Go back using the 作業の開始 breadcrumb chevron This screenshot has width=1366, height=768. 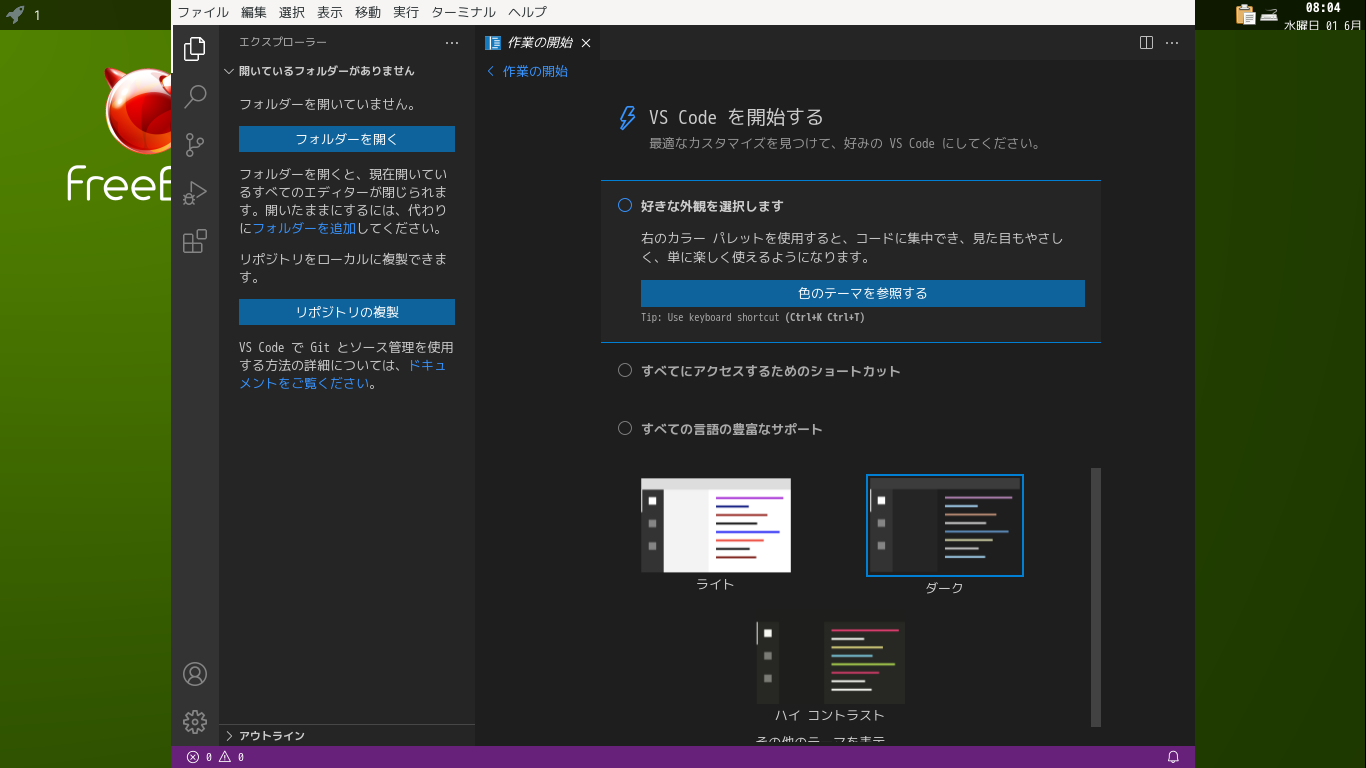point(491,71)
